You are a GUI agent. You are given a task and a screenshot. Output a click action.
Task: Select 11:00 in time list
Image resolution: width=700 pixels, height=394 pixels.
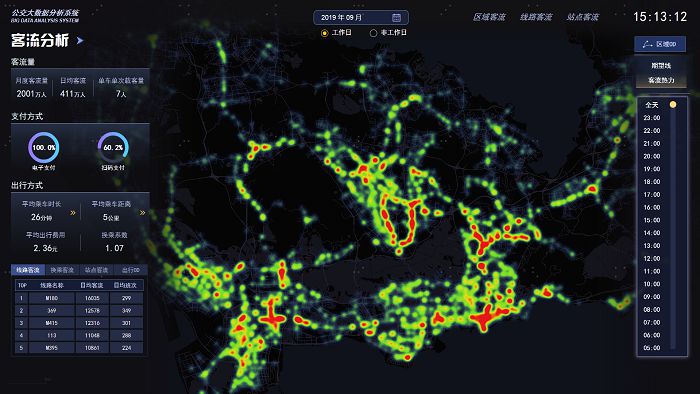coord(652,271)
